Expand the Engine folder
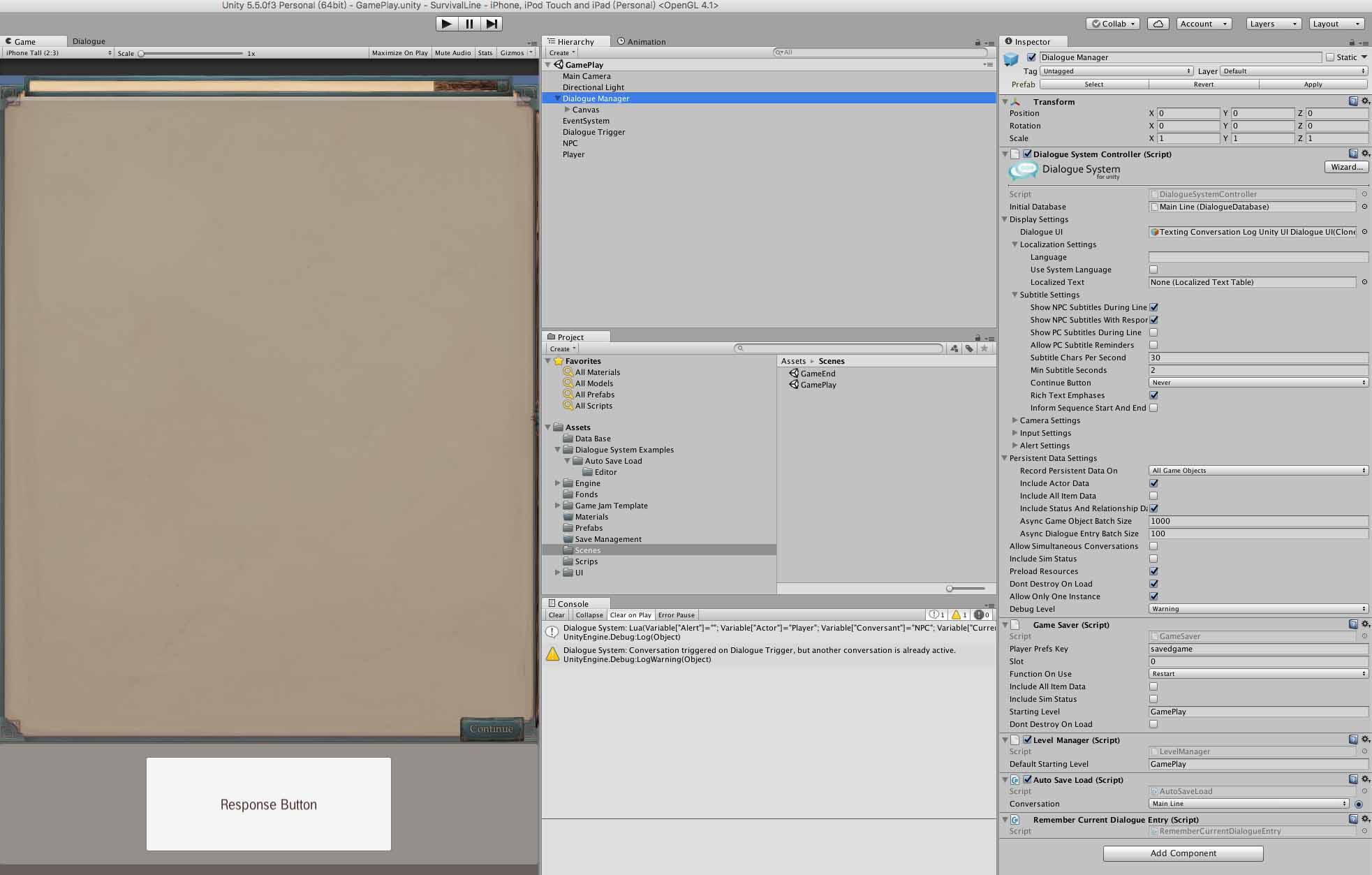This screenshot has width=1372, height=875. coord(557,483)
